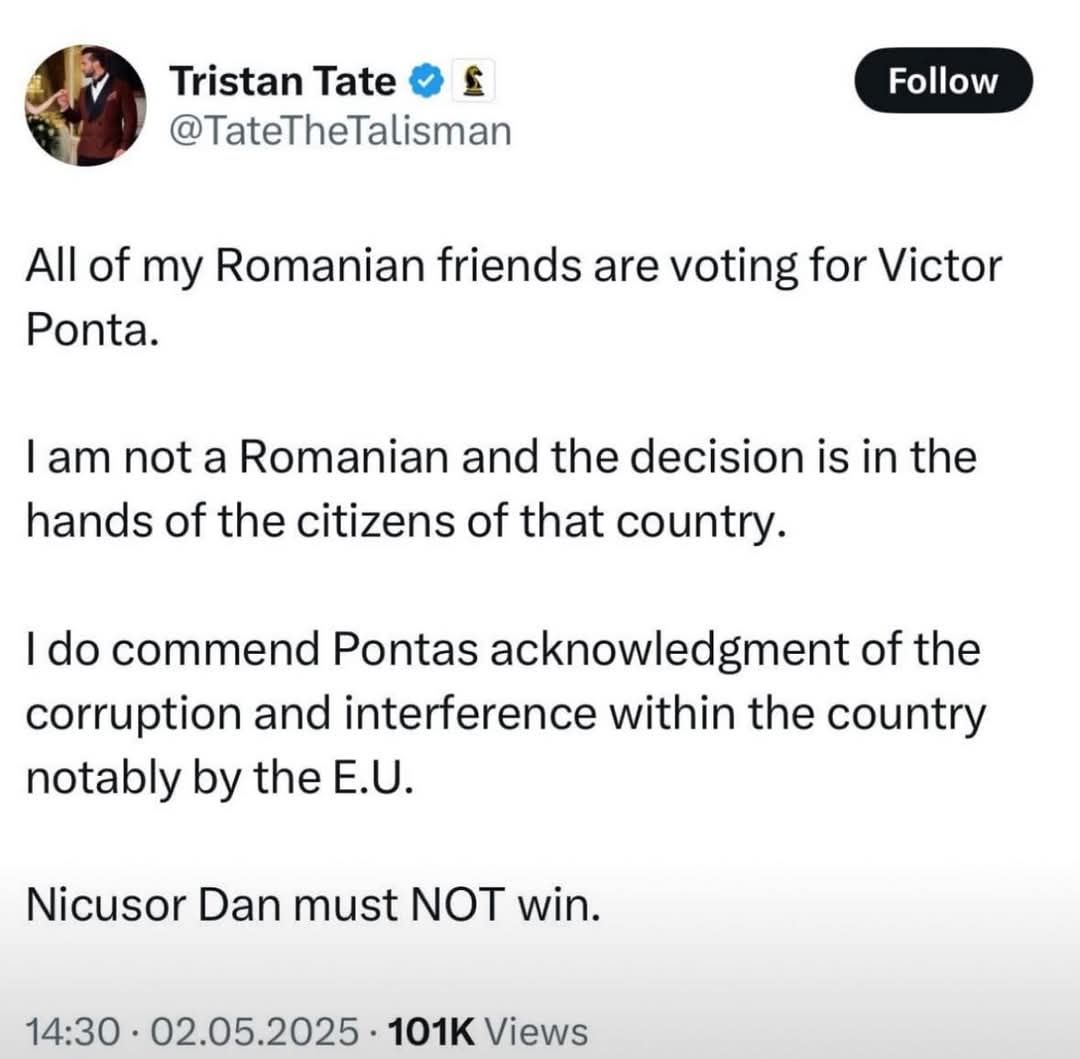Open the Tristan Tate display name link
Screen dimensions: 1080x1059
pos(282,81)
